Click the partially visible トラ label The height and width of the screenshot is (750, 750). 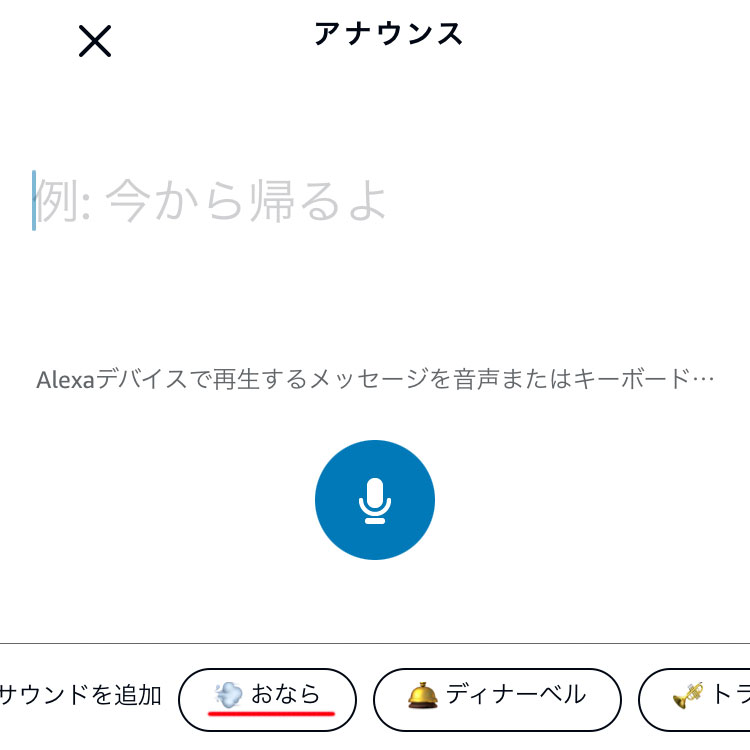pyautogui.click(x=730, y=695)
